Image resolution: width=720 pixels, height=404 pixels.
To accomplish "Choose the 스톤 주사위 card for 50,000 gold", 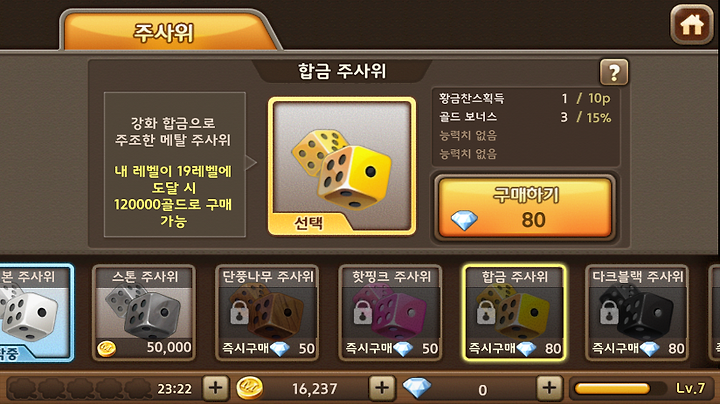I will tap(144, 313).
